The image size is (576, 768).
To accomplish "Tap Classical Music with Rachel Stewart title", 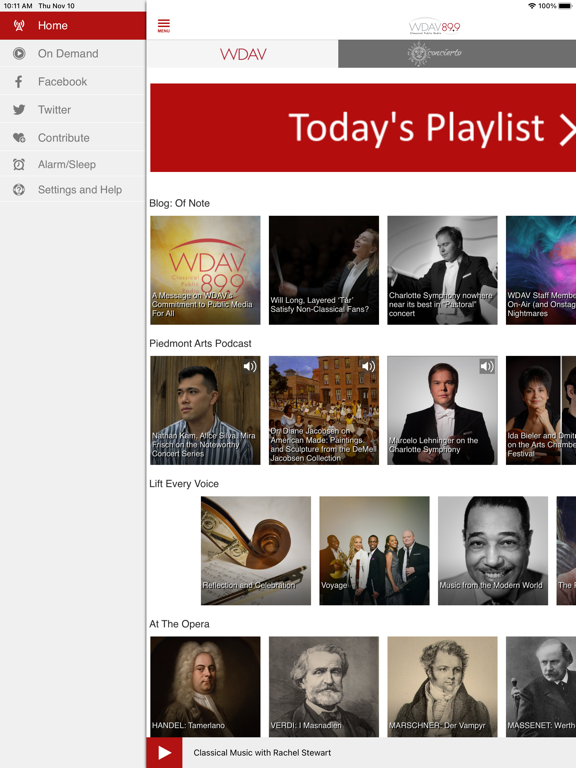I will (x=262, y=753).
